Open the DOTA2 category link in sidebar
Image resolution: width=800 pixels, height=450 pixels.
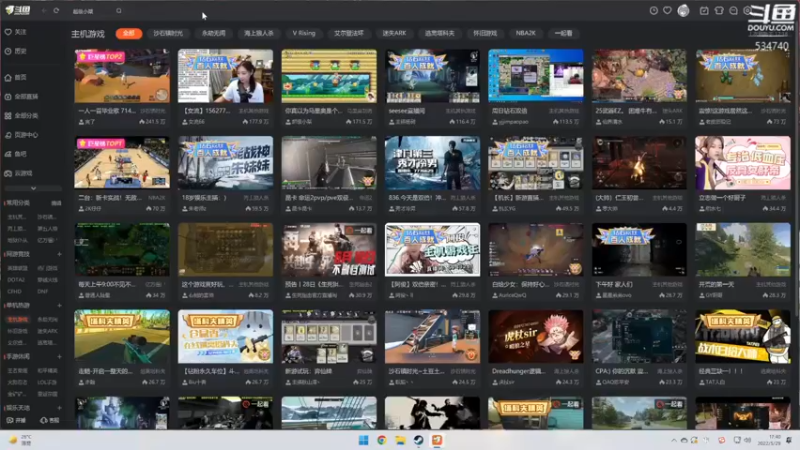pyautogui.click(x=16, y=280)
